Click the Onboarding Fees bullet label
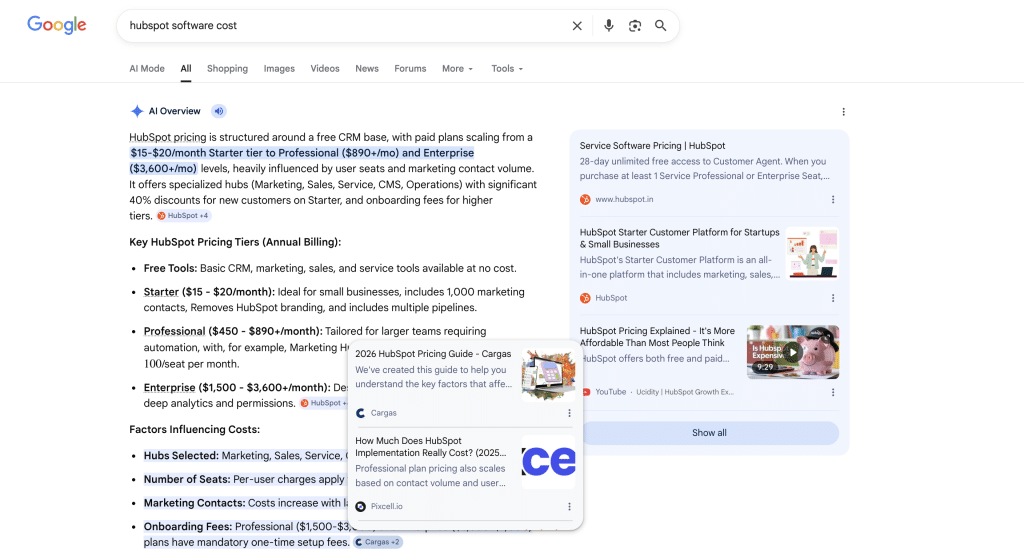The image size is (1024, 556). [188, 527]
